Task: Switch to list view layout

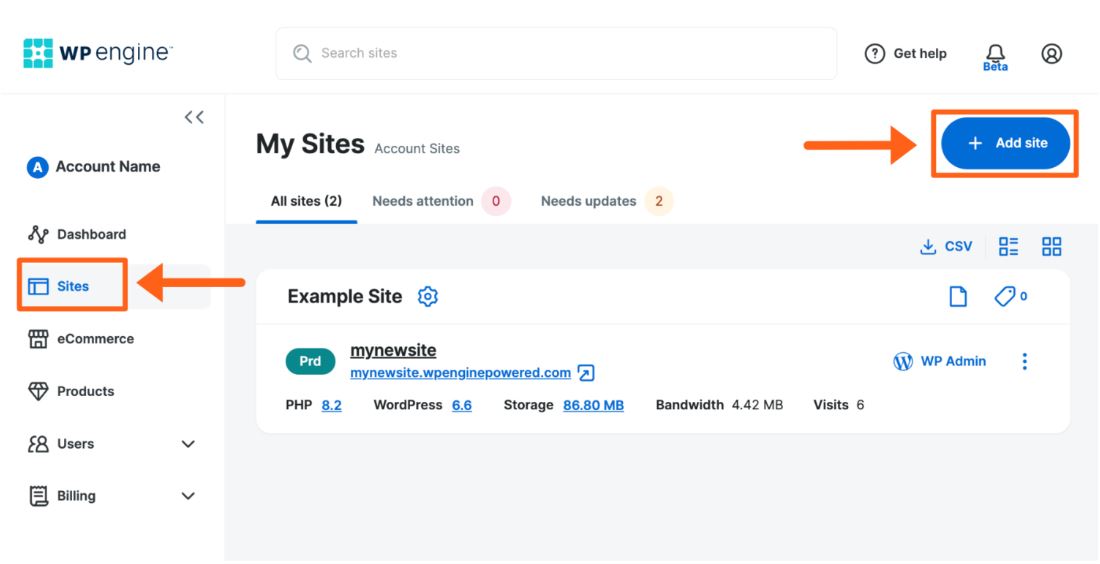Action: (x=1009, y=246)
